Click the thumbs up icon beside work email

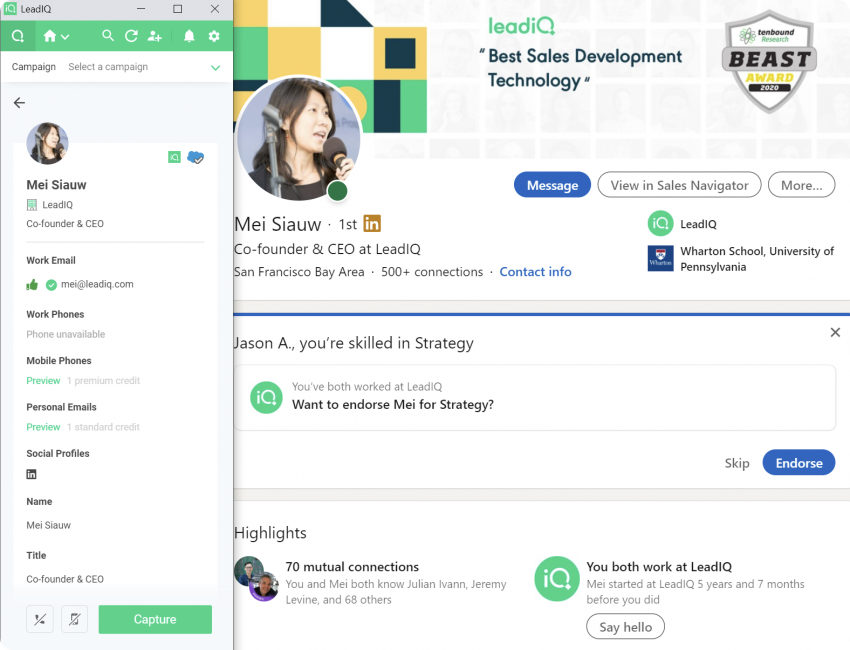[32, 285]
